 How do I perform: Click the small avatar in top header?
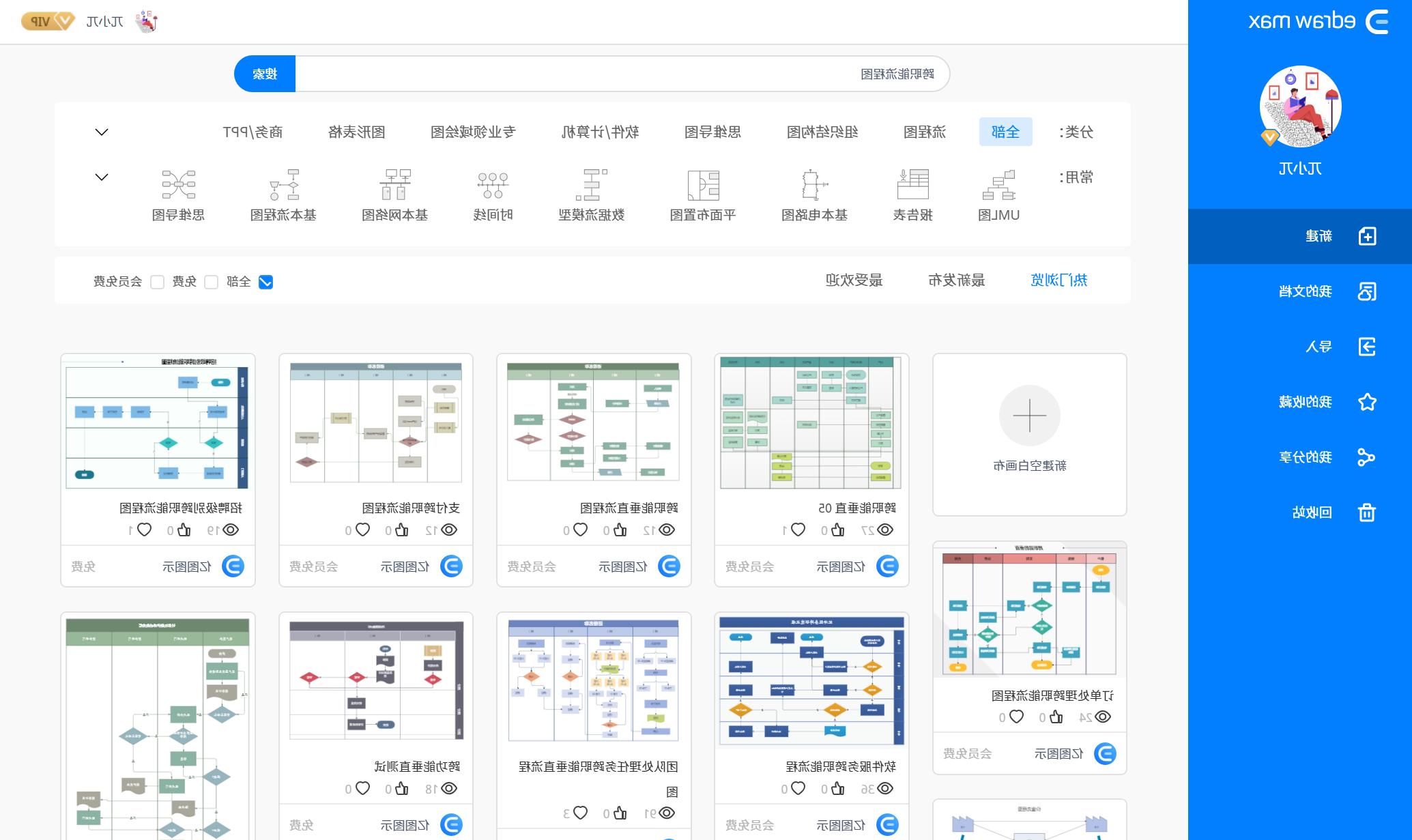tap(147, 21)
